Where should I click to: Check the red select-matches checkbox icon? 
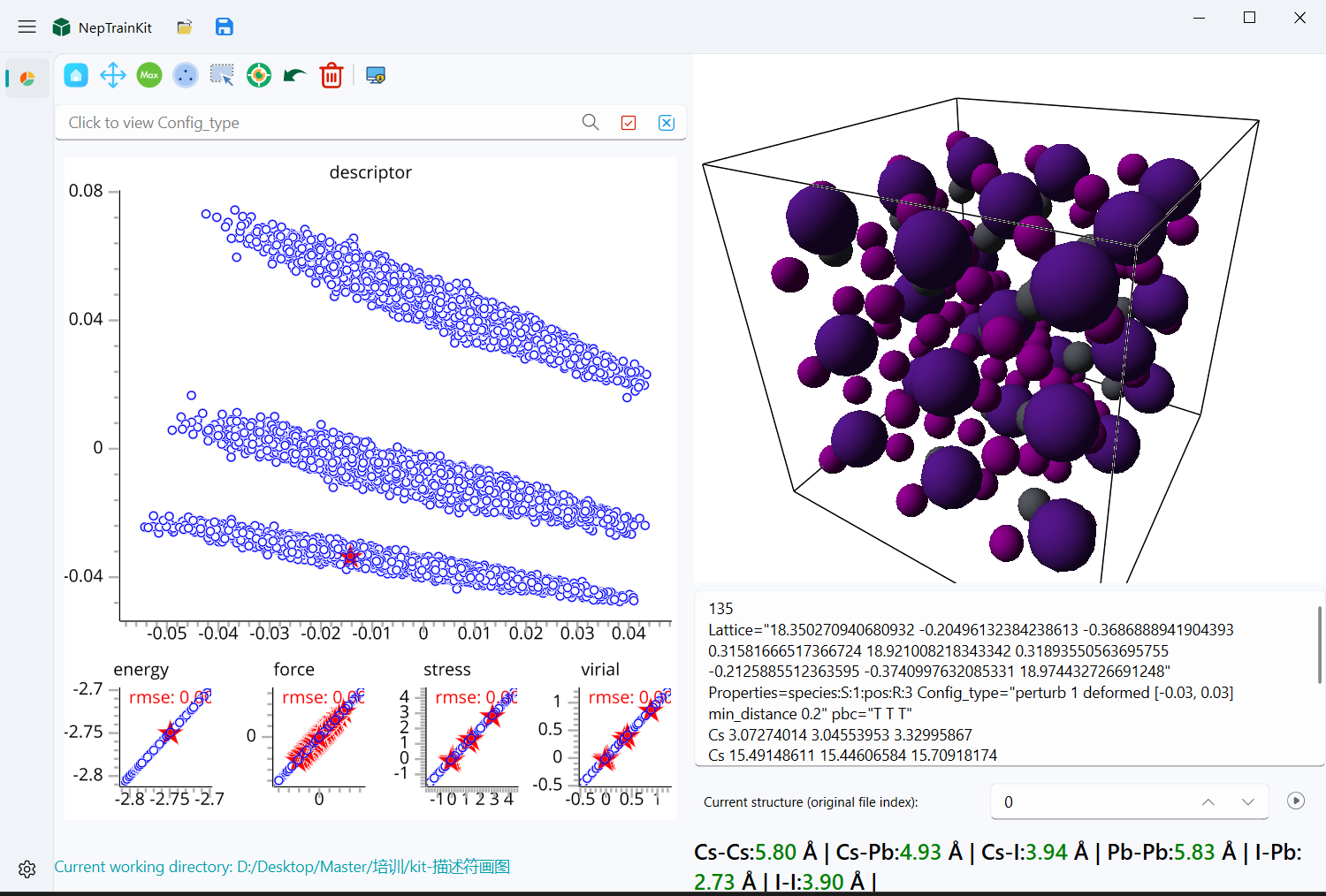tap(629, 123)
